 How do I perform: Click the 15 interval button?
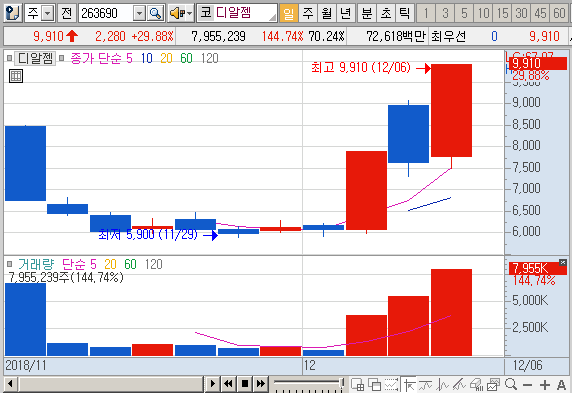point(502,14)
